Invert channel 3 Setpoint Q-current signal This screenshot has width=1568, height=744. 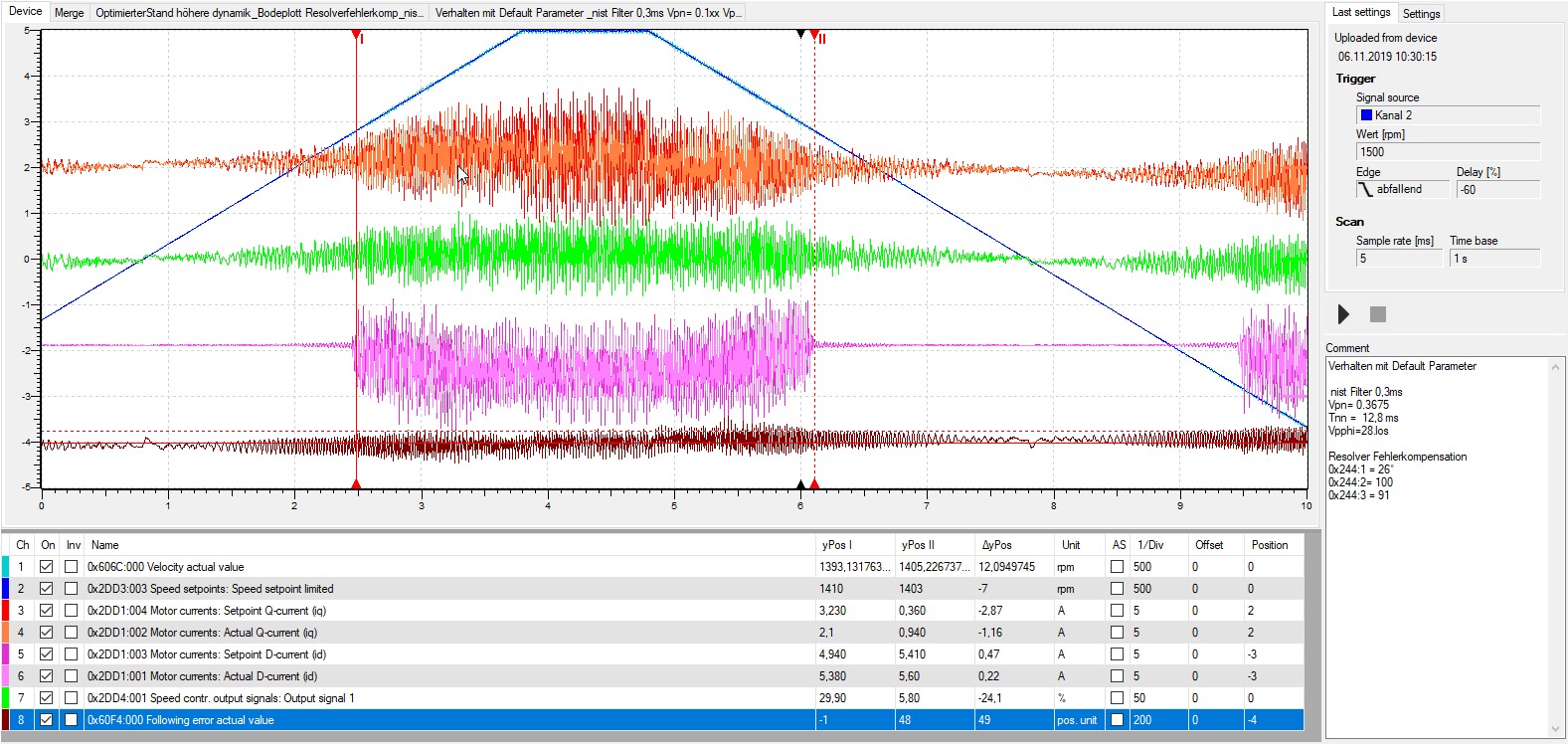71,611
